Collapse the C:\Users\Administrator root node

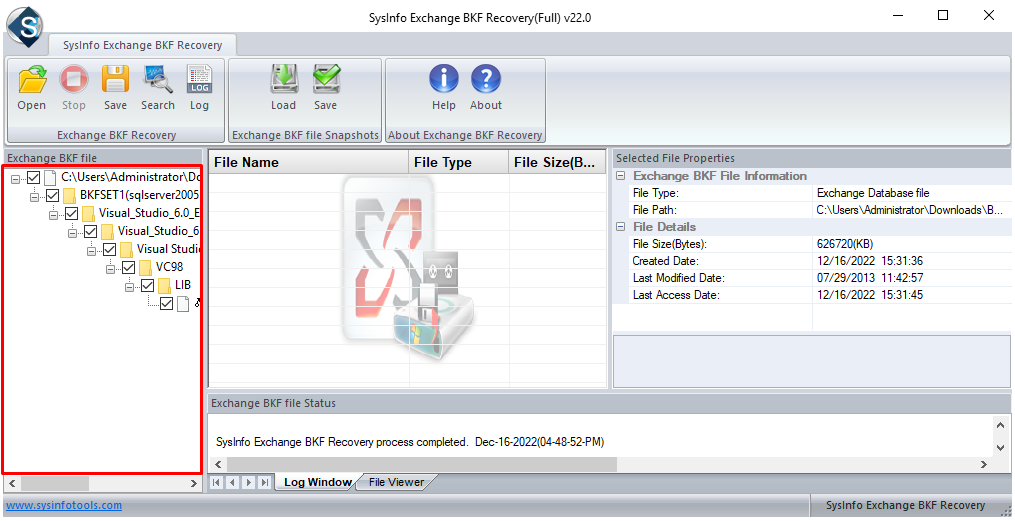pyautogui.click(x=16, y=179)
